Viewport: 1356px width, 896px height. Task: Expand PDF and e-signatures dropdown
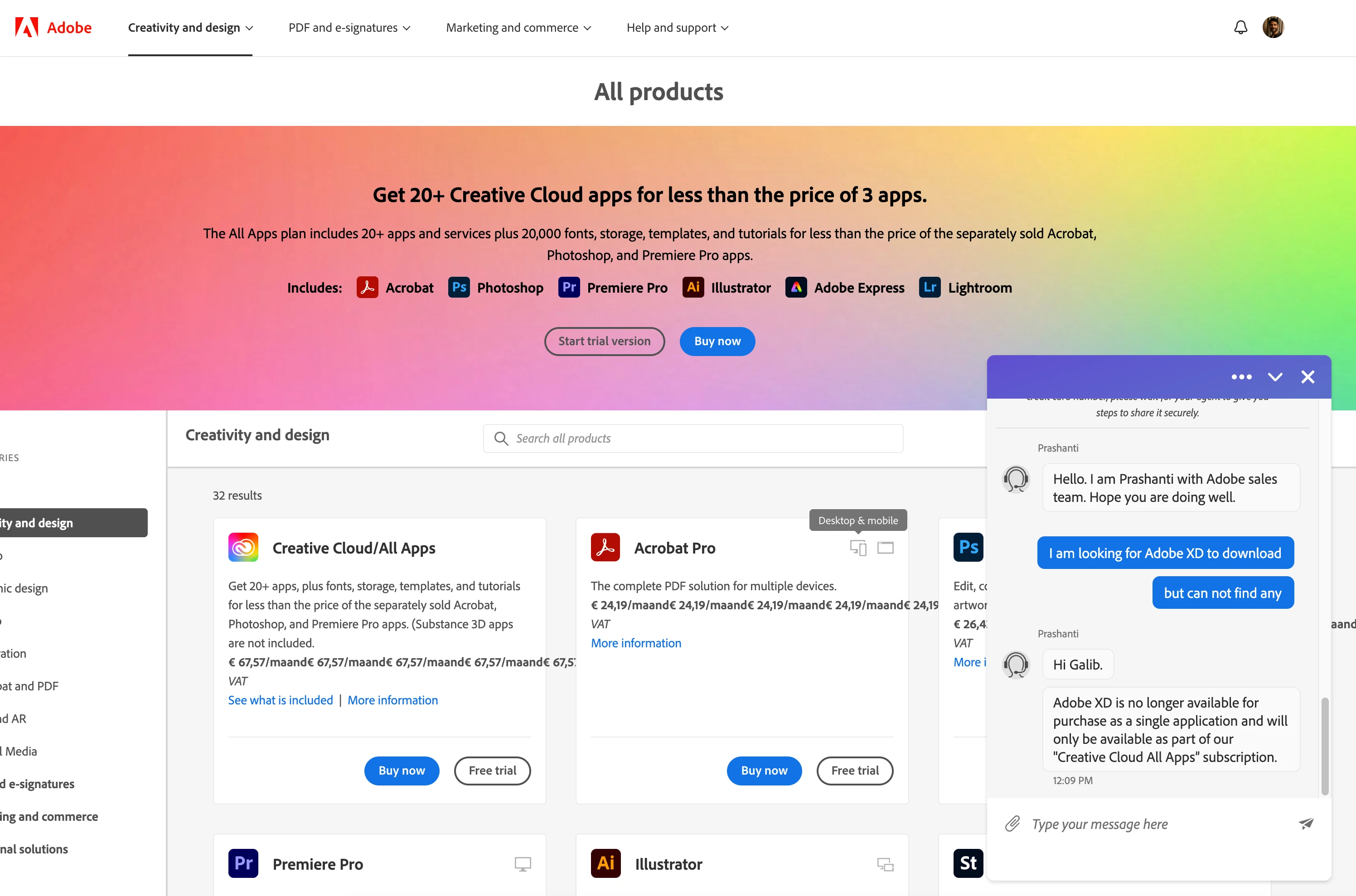point(349,28)
